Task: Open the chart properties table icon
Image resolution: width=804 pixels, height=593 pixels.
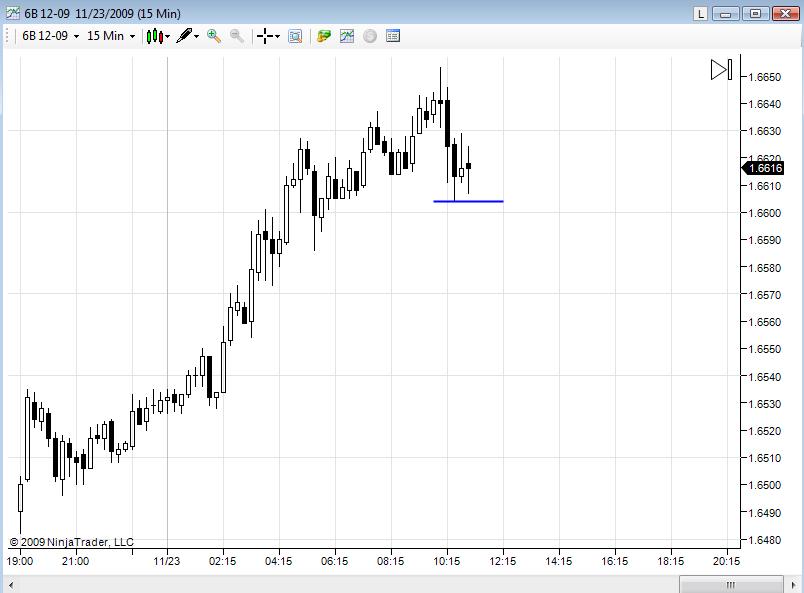Action: pyautogui.click(x=393, y=36)
